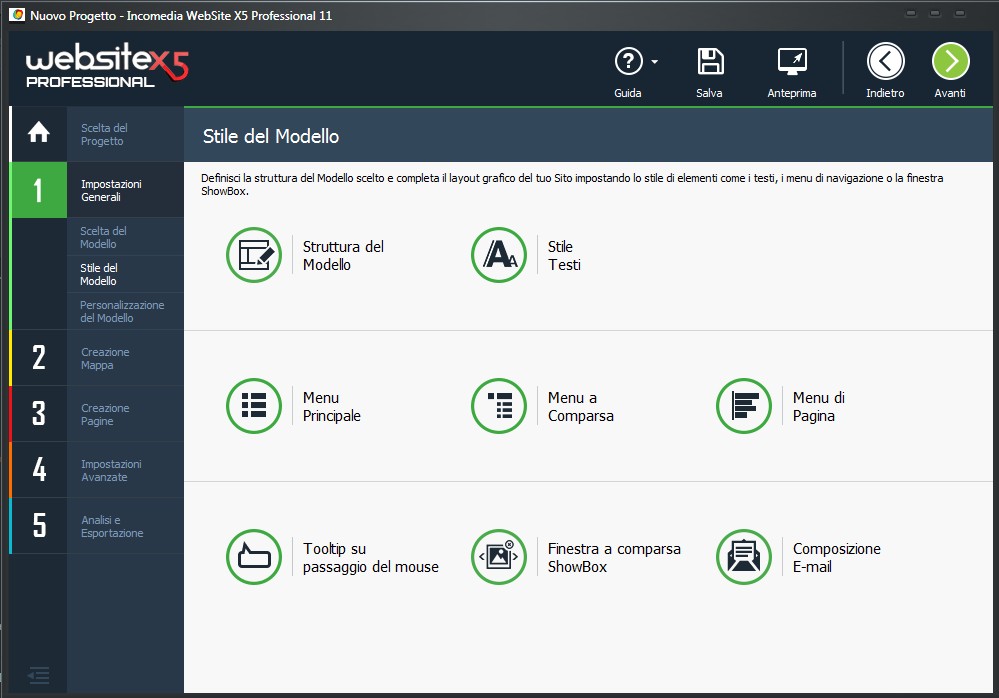This screenshot has width=999, height=698.
Task: Click Tooltip su passaggio del mouse label
Action: pyautogui.click(x=371, y=557)
